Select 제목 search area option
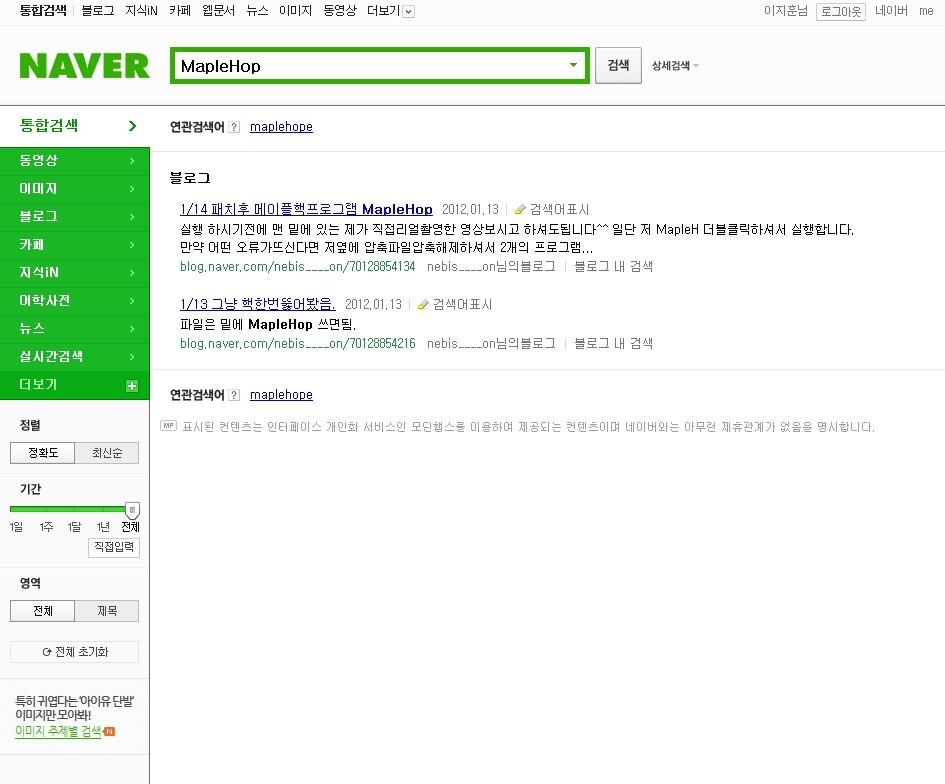 tap(107, 611)
